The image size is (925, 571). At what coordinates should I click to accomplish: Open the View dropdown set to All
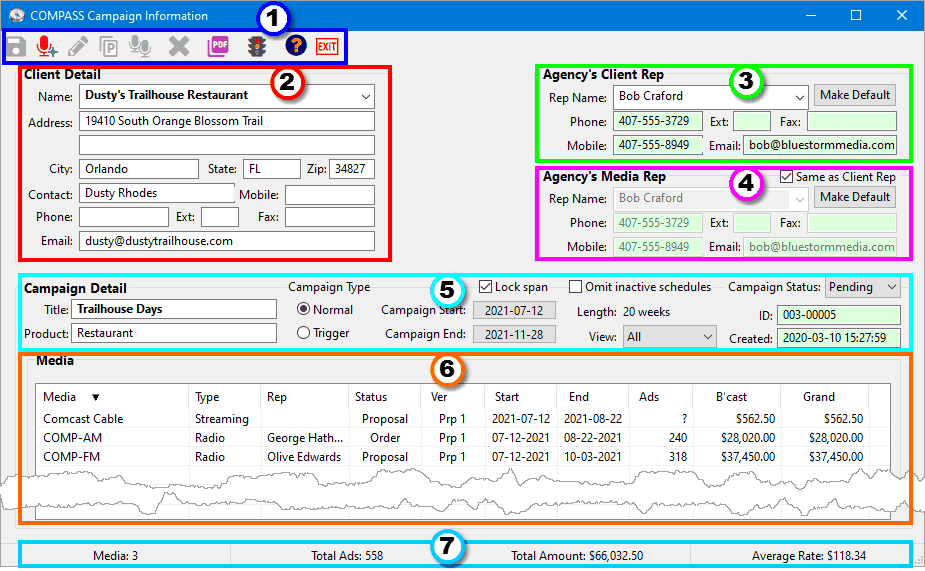[668, 338]
